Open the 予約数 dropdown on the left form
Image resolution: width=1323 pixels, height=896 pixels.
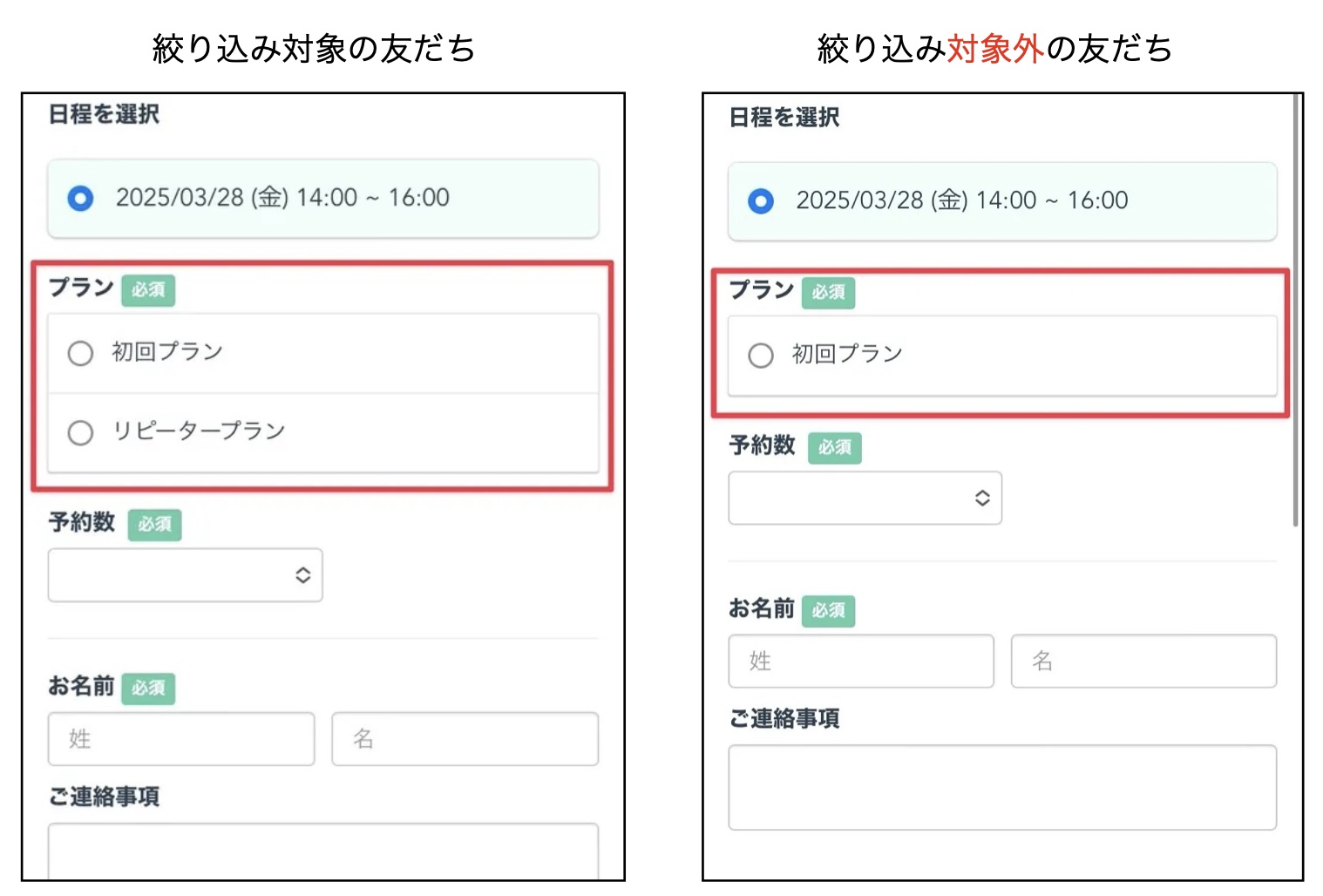point(185,575)
